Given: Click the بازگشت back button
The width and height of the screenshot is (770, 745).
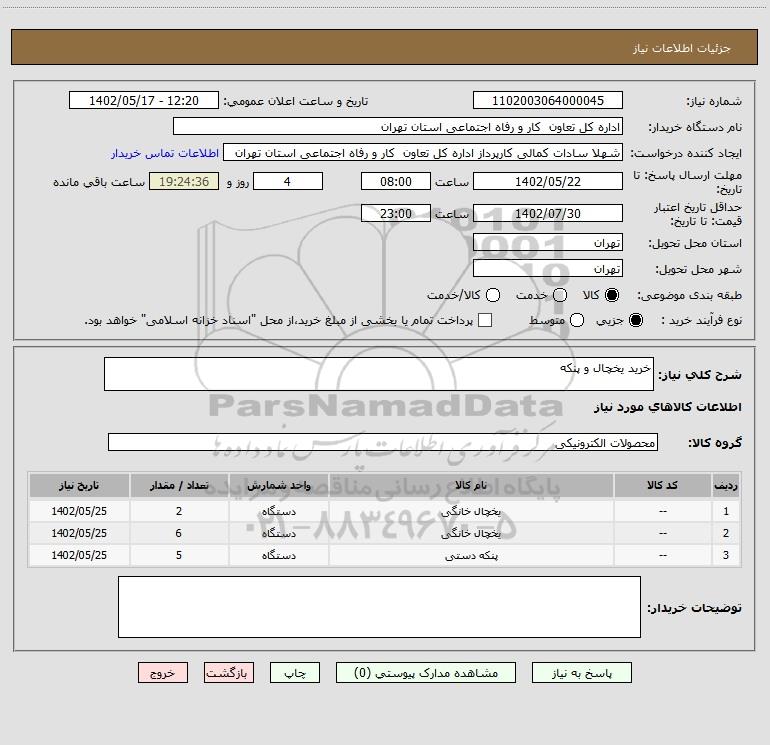Looking at the screenshot, I should tap(229, 673).
